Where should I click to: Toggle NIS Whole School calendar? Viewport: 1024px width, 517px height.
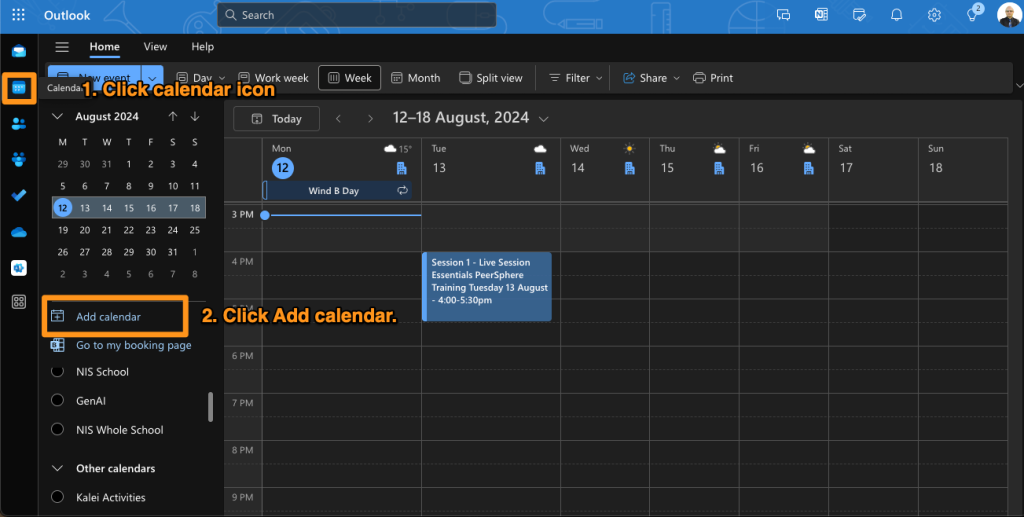click(57, 430)
